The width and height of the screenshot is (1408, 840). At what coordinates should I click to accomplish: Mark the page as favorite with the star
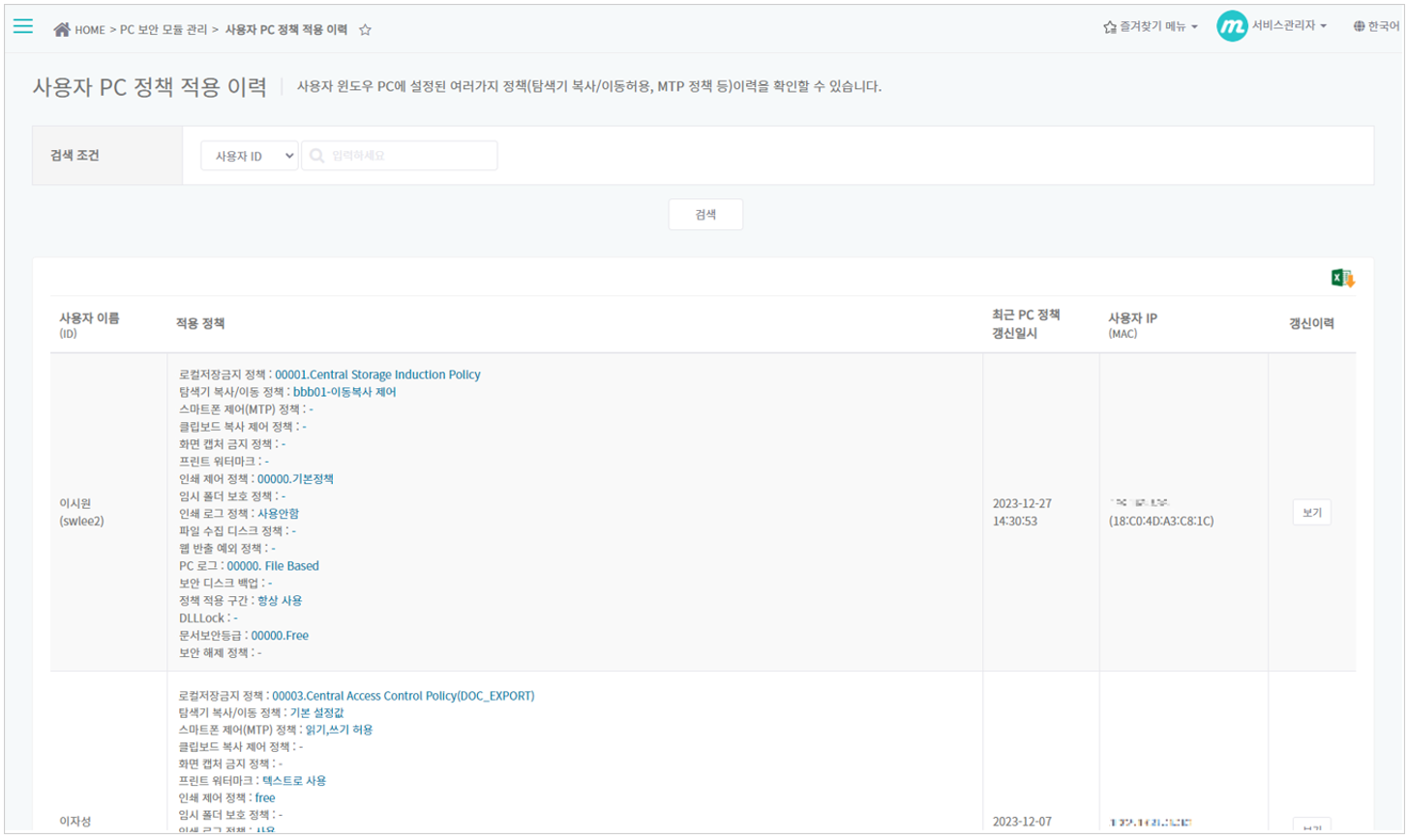pyautogui.click(x=365, y=30)
